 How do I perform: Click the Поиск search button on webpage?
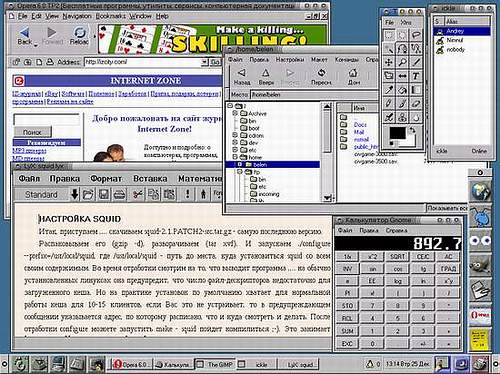tap(32, 132)
